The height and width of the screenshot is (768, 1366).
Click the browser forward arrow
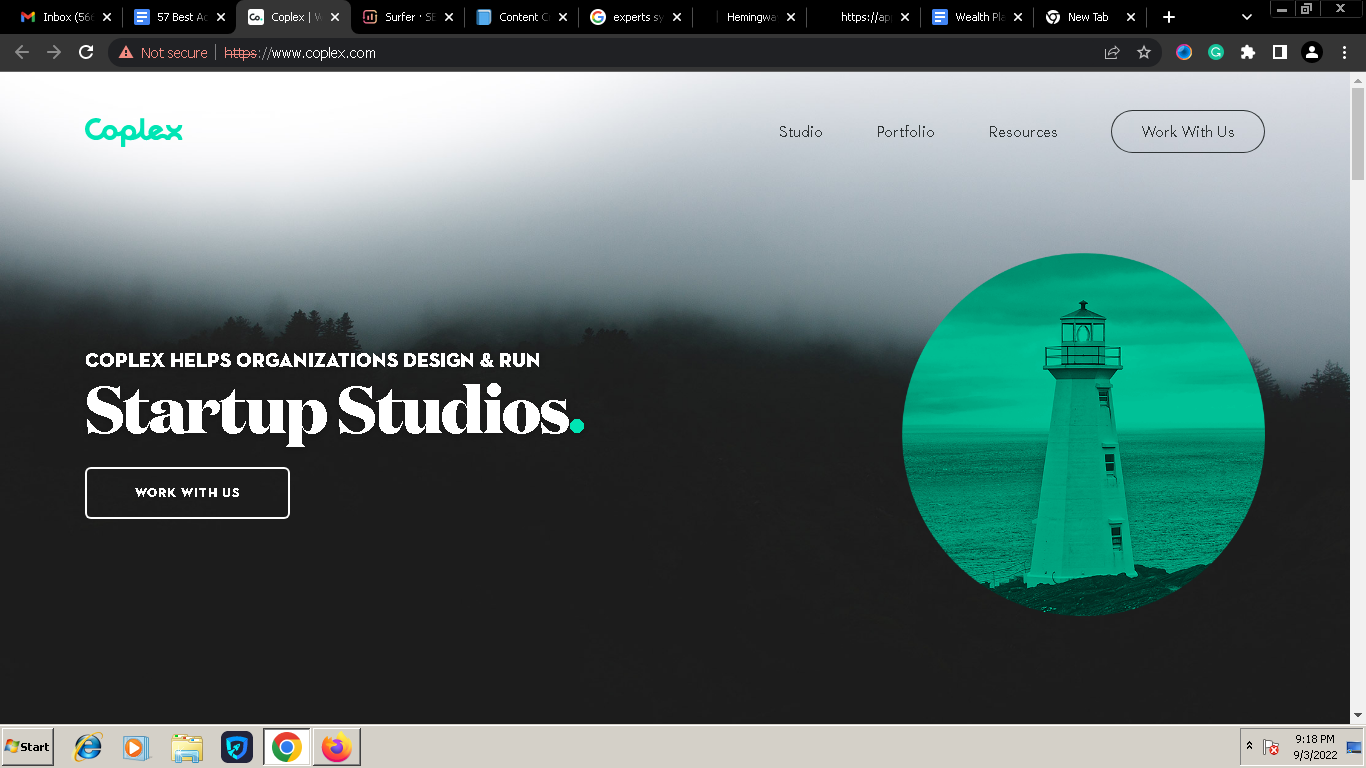(x=54, y=53)
